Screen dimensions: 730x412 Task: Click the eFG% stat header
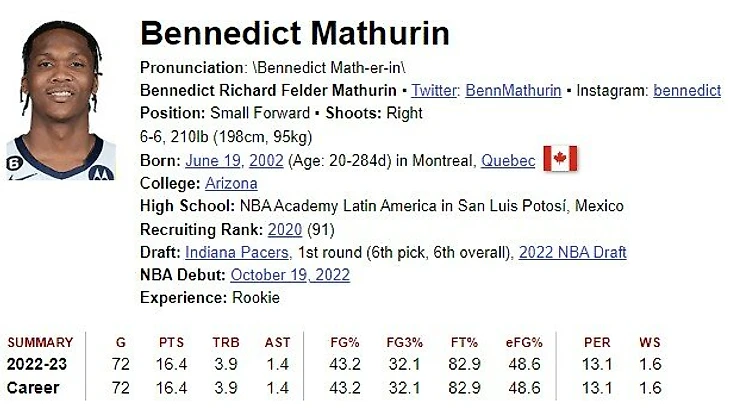coord(524,343)
